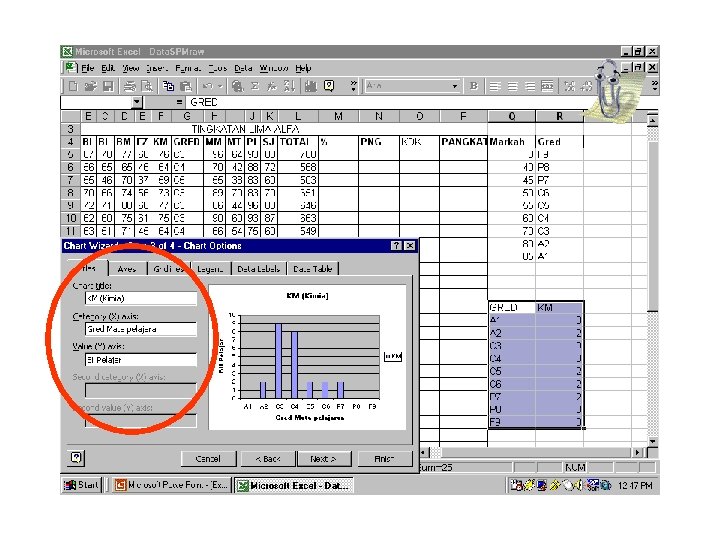Click the Merge and Center icon
This screenshot has width=720, height=540.
547,86
